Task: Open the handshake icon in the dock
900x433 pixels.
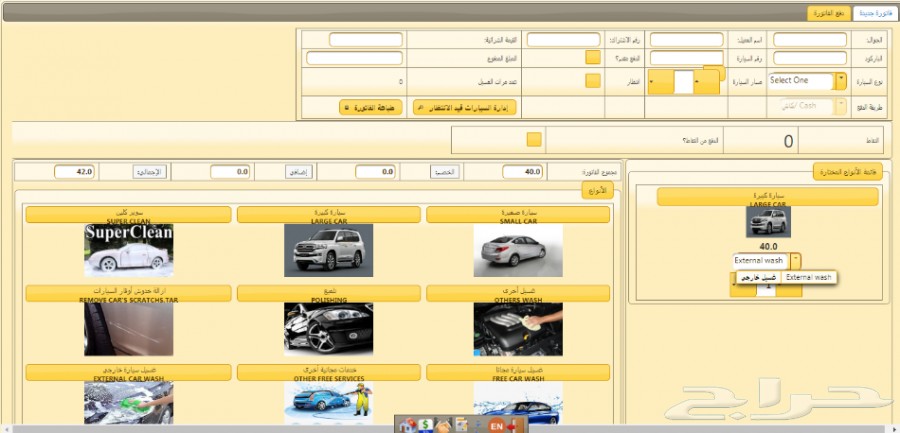Action: [443, 426]
